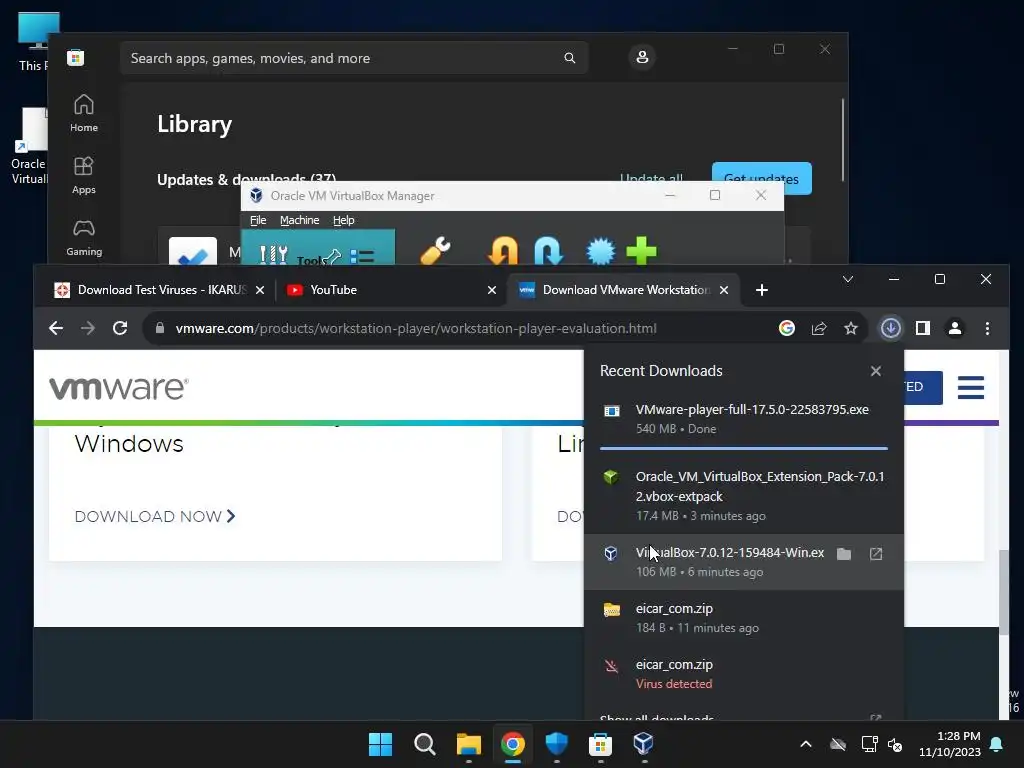
Task: Click the VMware logo
Action: 119,387
